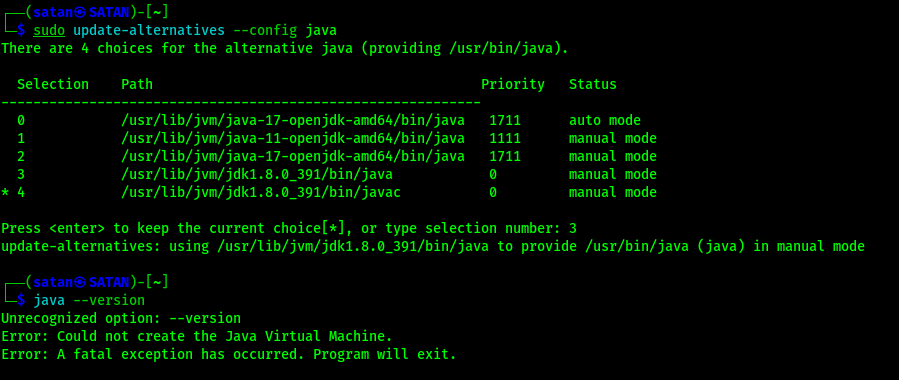Click the auto mode status text

(605, 121)
